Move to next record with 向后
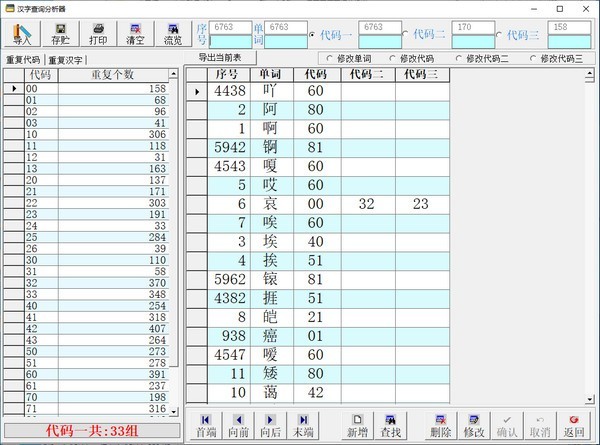The image size is (600, 445). (271, 426)
